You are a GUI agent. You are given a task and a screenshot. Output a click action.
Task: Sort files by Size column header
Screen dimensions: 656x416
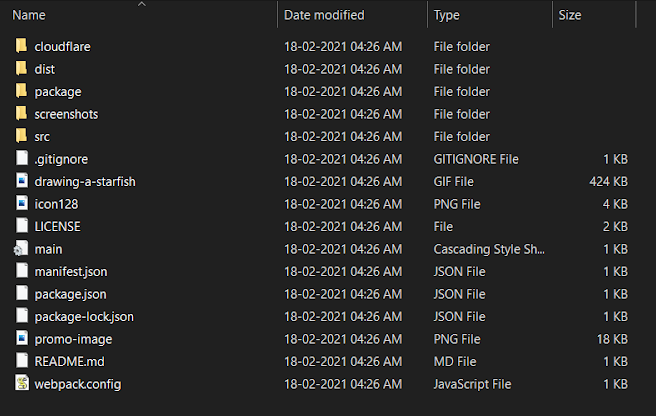tap(570, 15)
